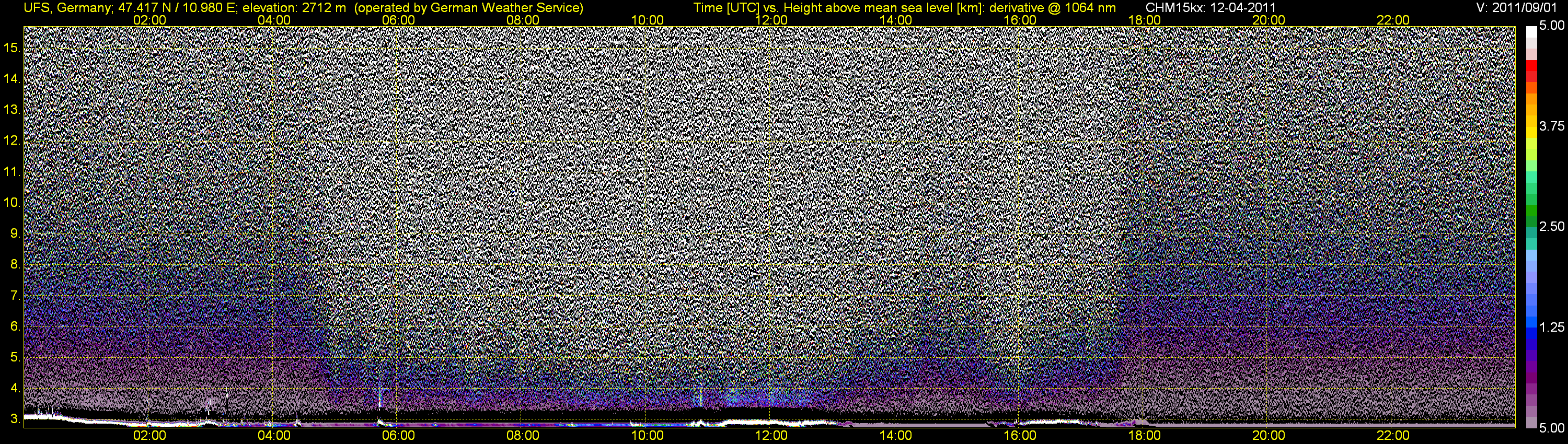Click the 20:00 label on the bottom time axis
This screenshot has height=444, width=1568.
1269,436
